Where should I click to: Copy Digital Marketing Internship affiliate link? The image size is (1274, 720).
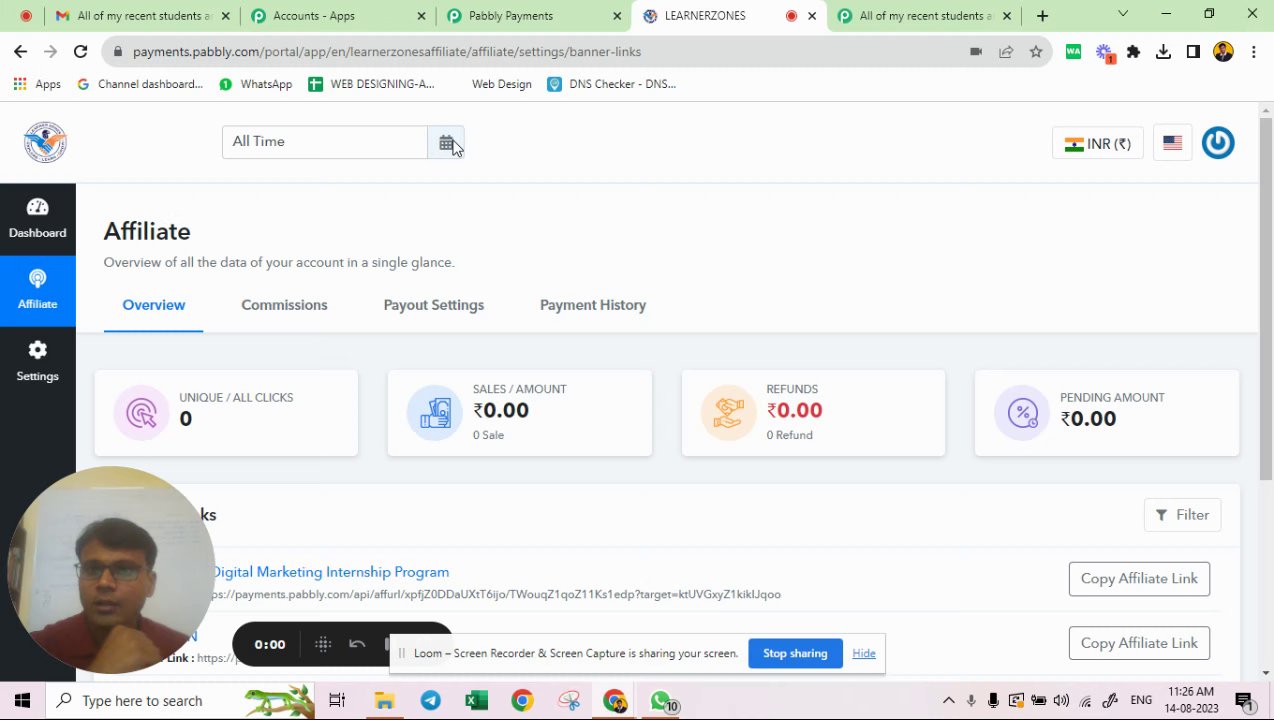pyautogui.click(x=1139, y=579)
